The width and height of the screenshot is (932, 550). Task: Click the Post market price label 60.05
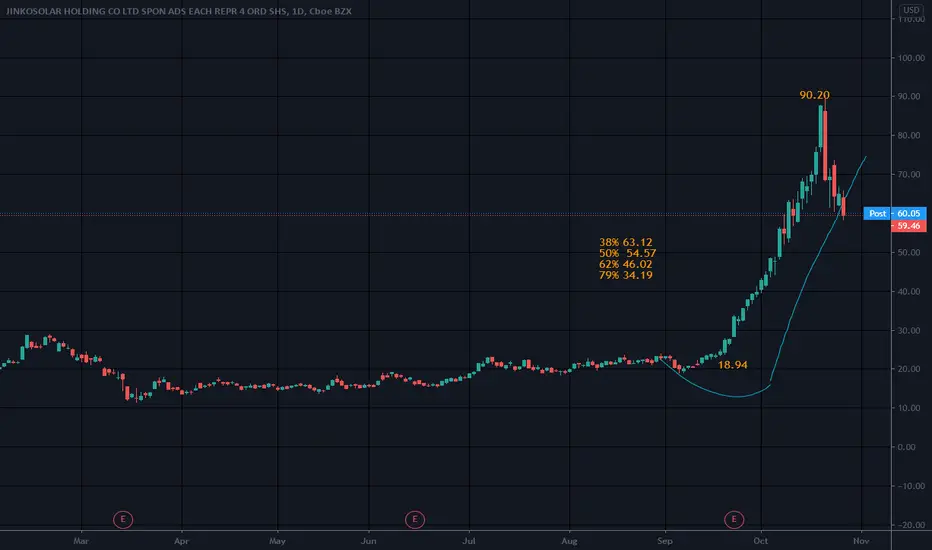(895, 213)
